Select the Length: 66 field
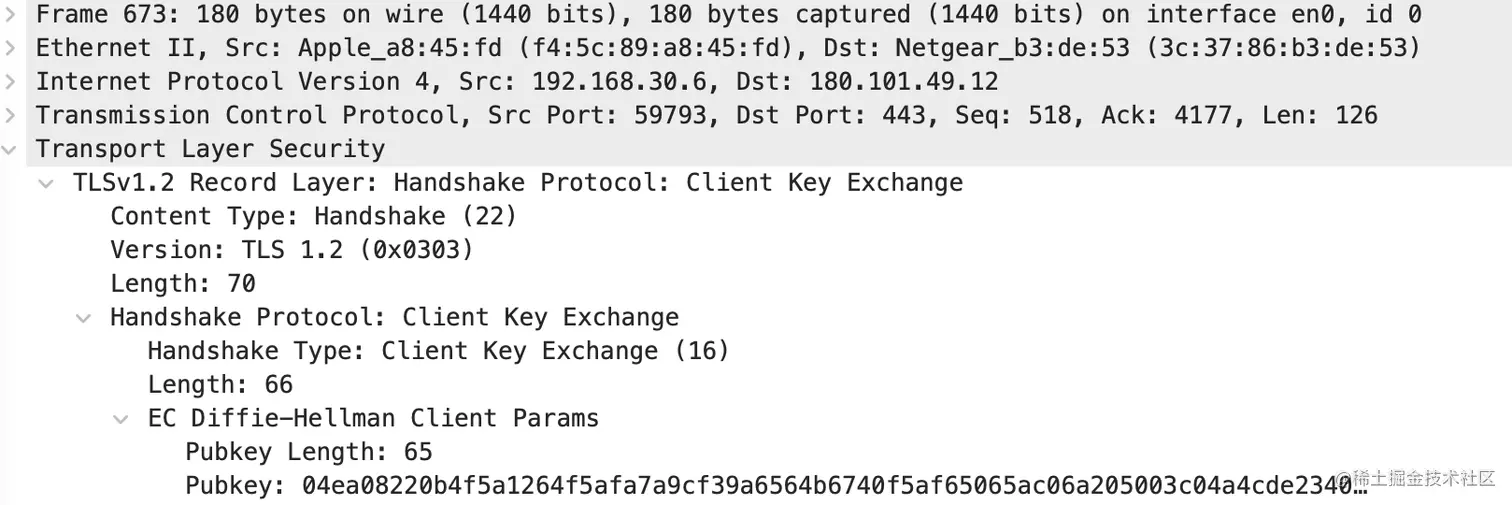 point(220,385)
